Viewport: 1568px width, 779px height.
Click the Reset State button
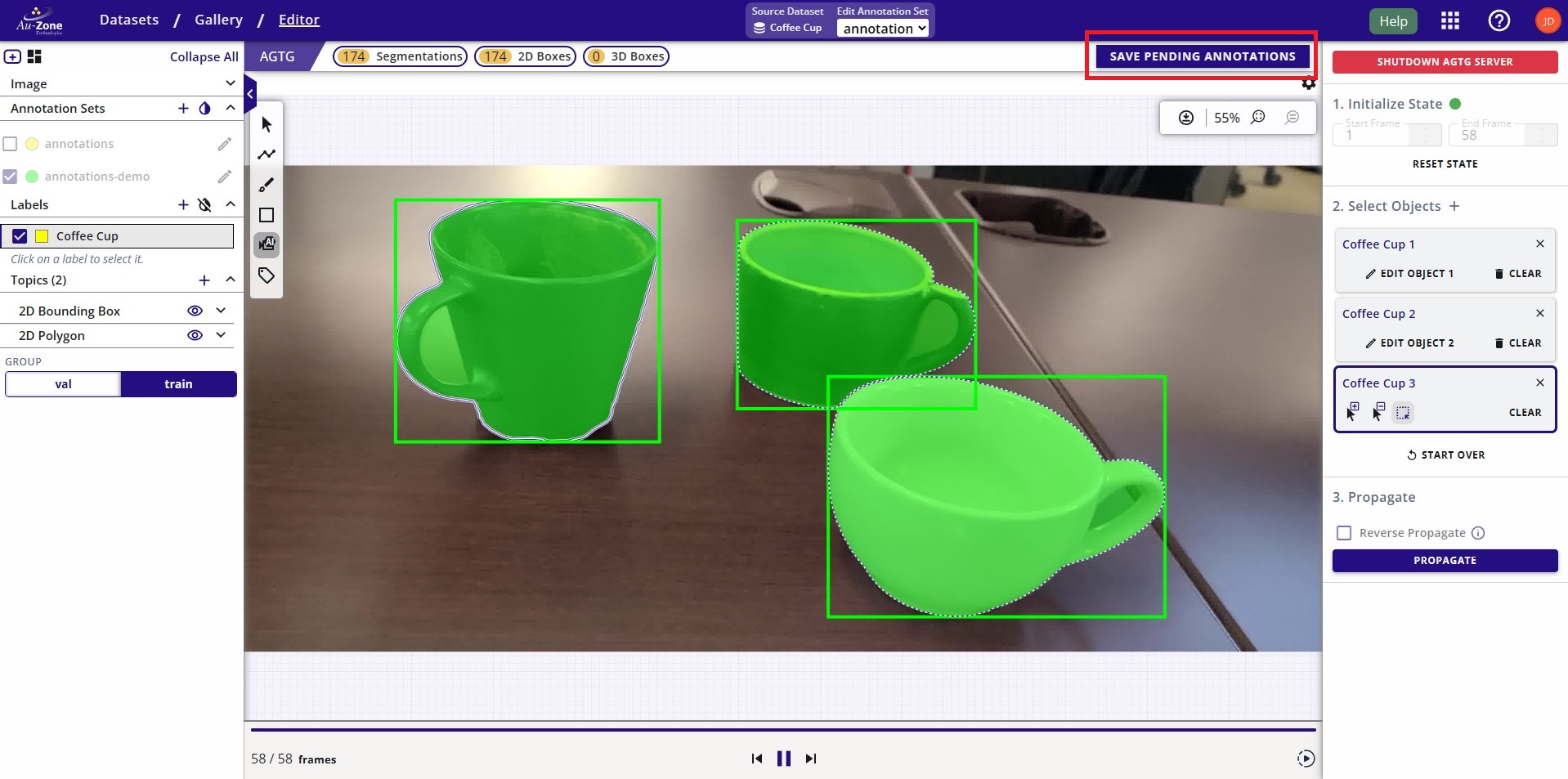[x=1445, y=164]
